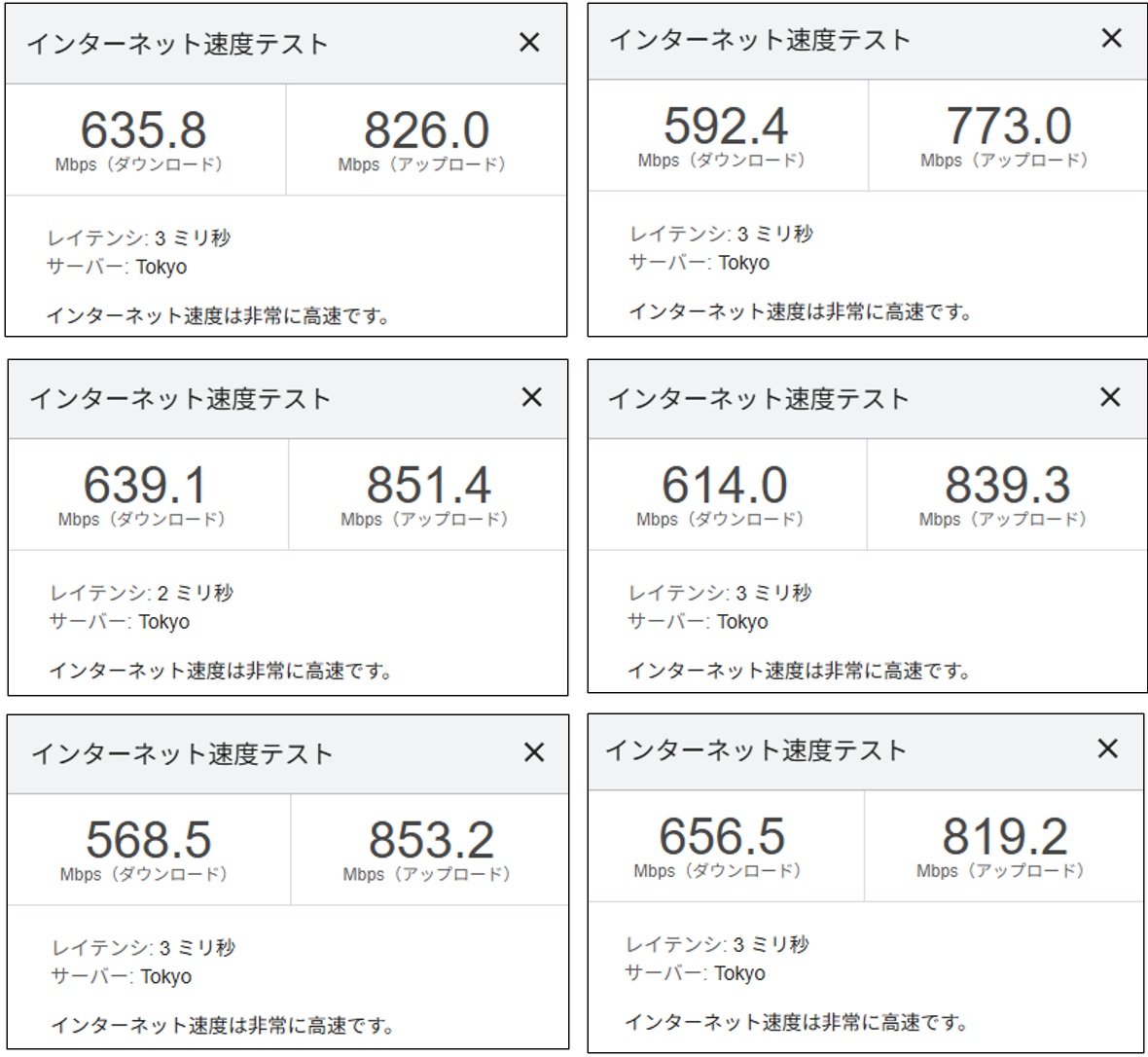Click the 656.5 Mbps download number
This screenshot has width=1148, height=1057.
[x=721, y=837]
